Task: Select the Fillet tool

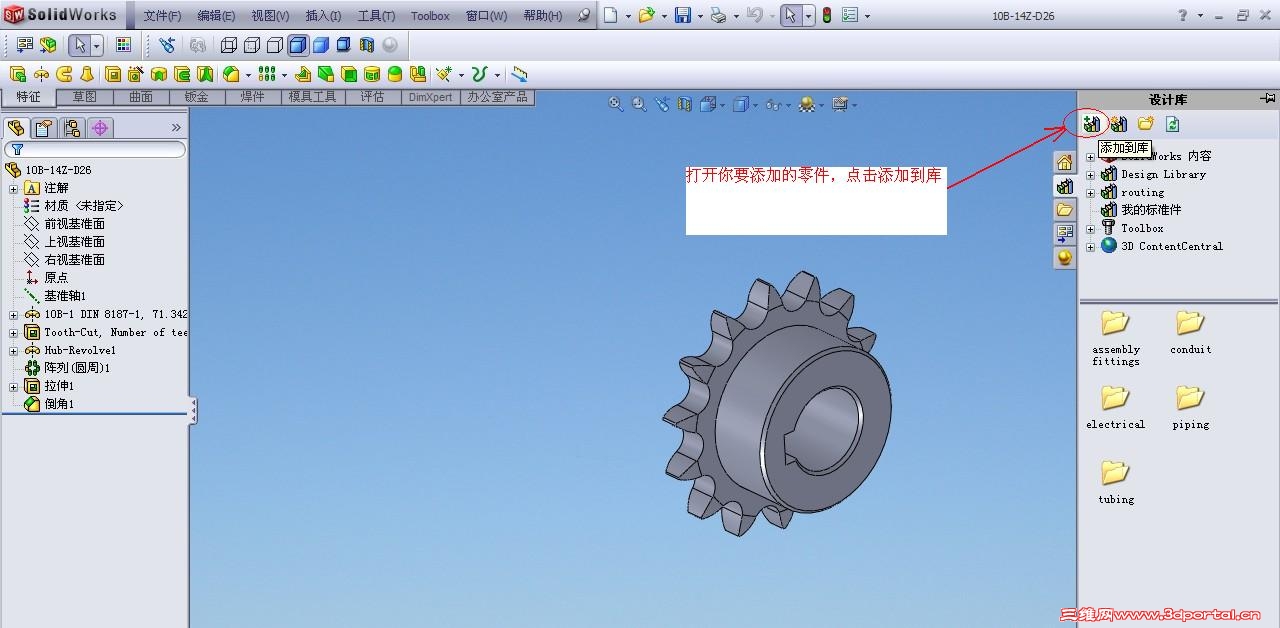Action: coord(231,74)
